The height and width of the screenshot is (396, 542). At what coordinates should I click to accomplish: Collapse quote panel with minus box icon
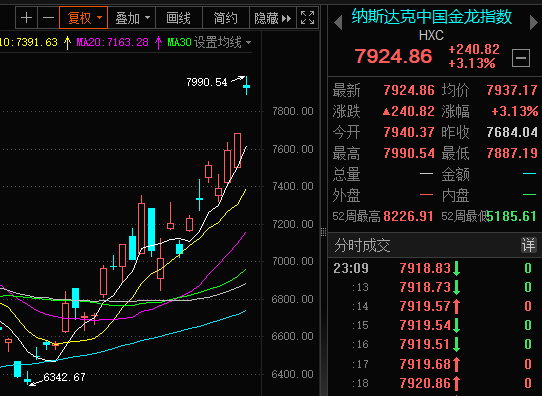tap(521, 58)
